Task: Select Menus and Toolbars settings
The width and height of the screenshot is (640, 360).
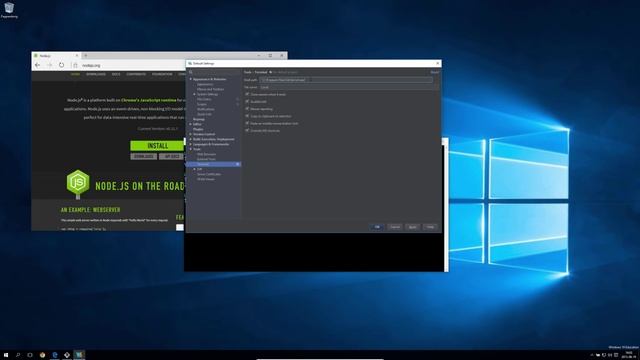Action: (x=211, y=89)
